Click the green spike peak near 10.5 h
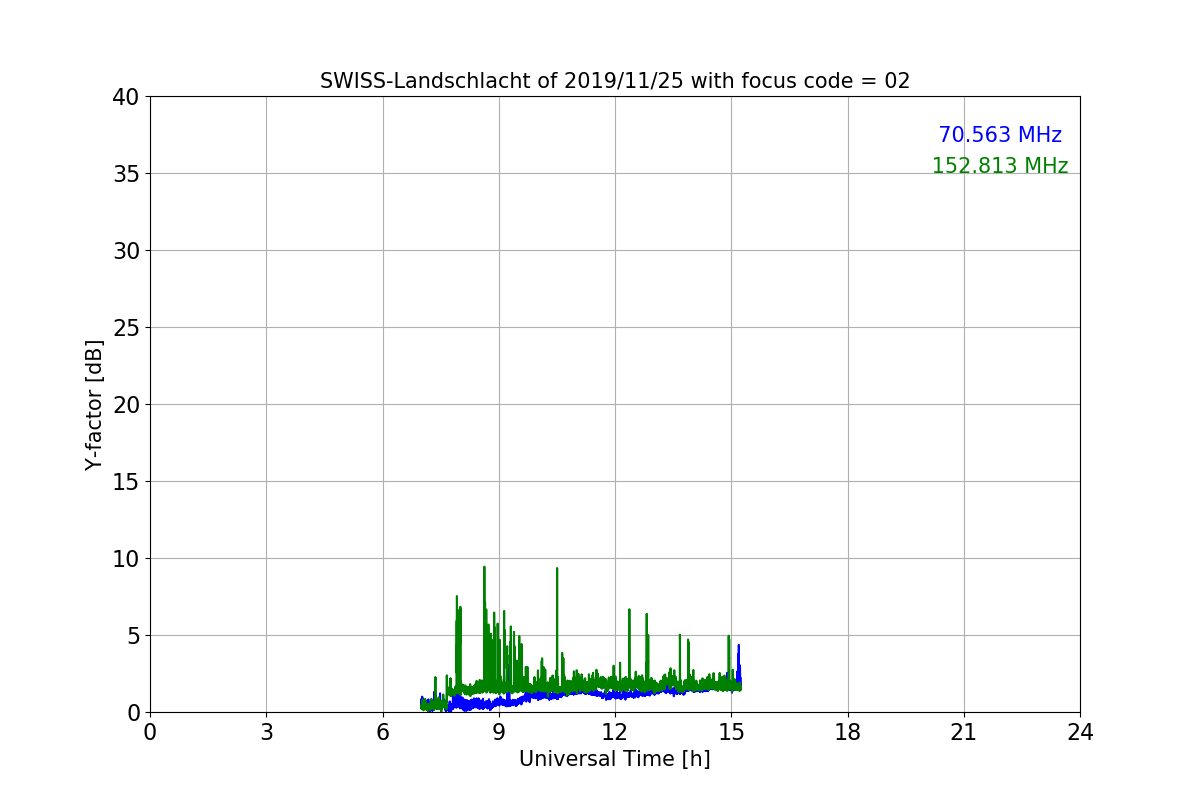 [x=557, y=569]
